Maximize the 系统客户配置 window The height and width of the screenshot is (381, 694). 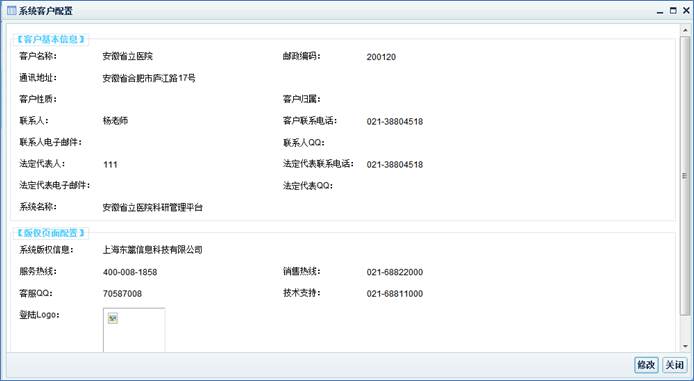tap(673, 11)
